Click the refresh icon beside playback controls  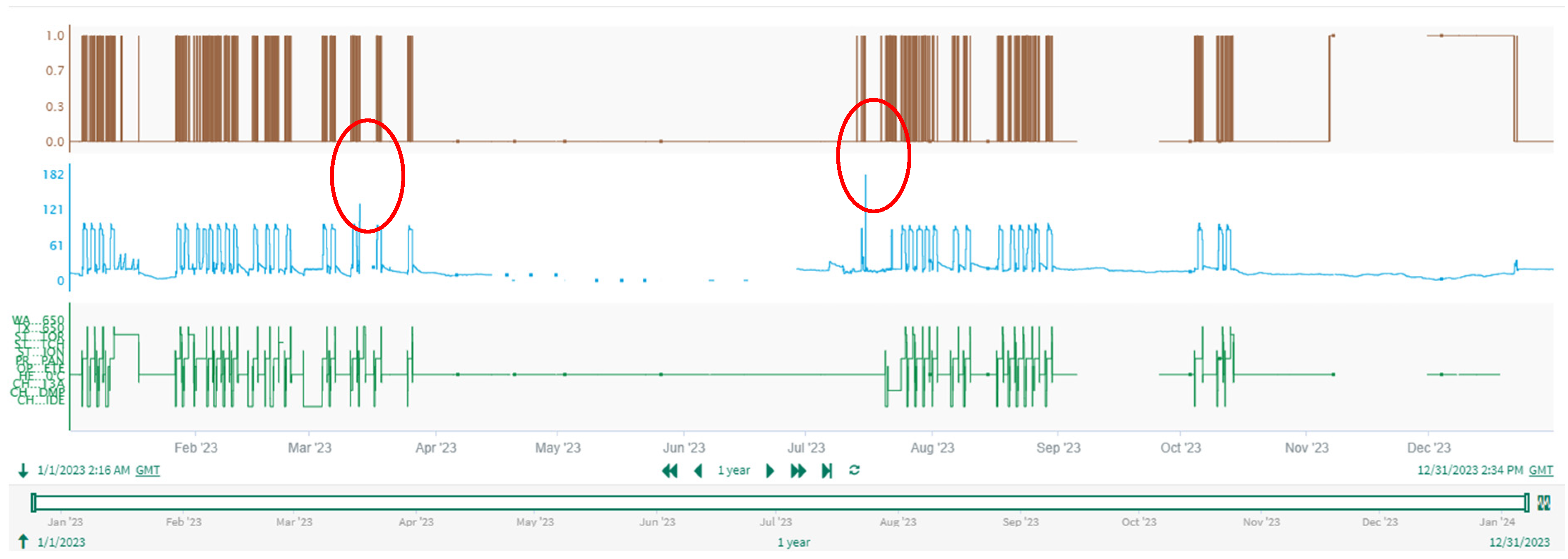[x=854, y=471]
